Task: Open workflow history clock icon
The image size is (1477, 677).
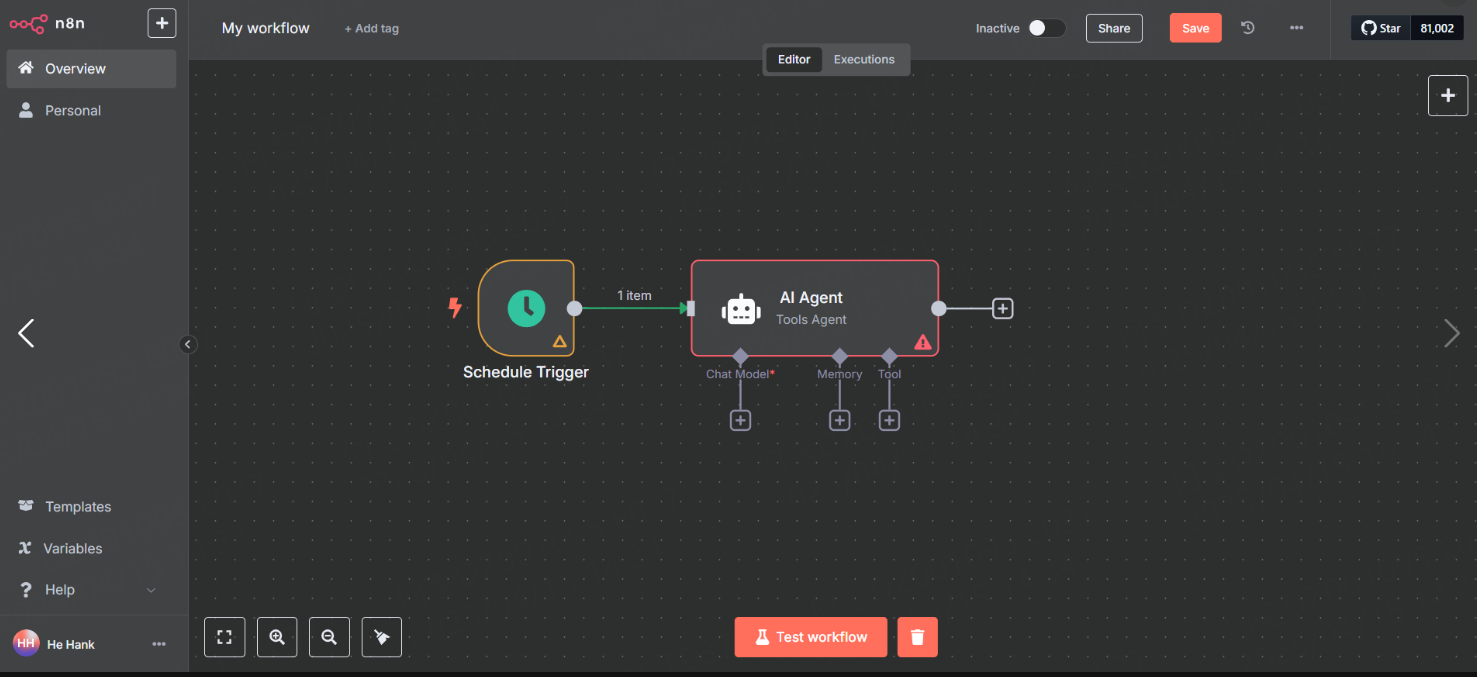Action: (1248, 28)
